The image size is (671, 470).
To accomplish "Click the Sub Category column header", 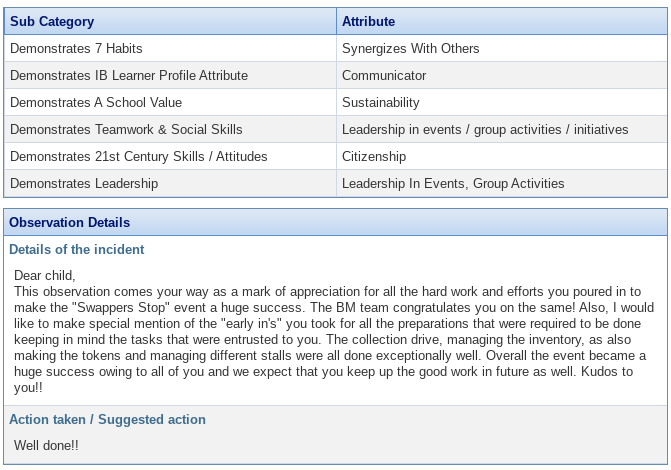I will (170, 21).
